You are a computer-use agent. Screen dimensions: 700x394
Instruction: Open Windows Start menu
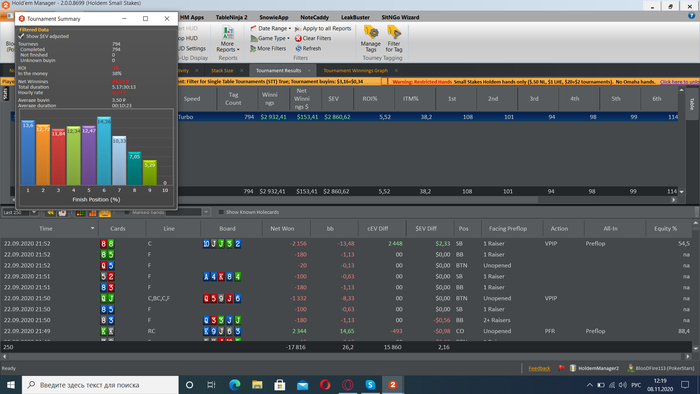pyautogui.click(x=11, y=385)
